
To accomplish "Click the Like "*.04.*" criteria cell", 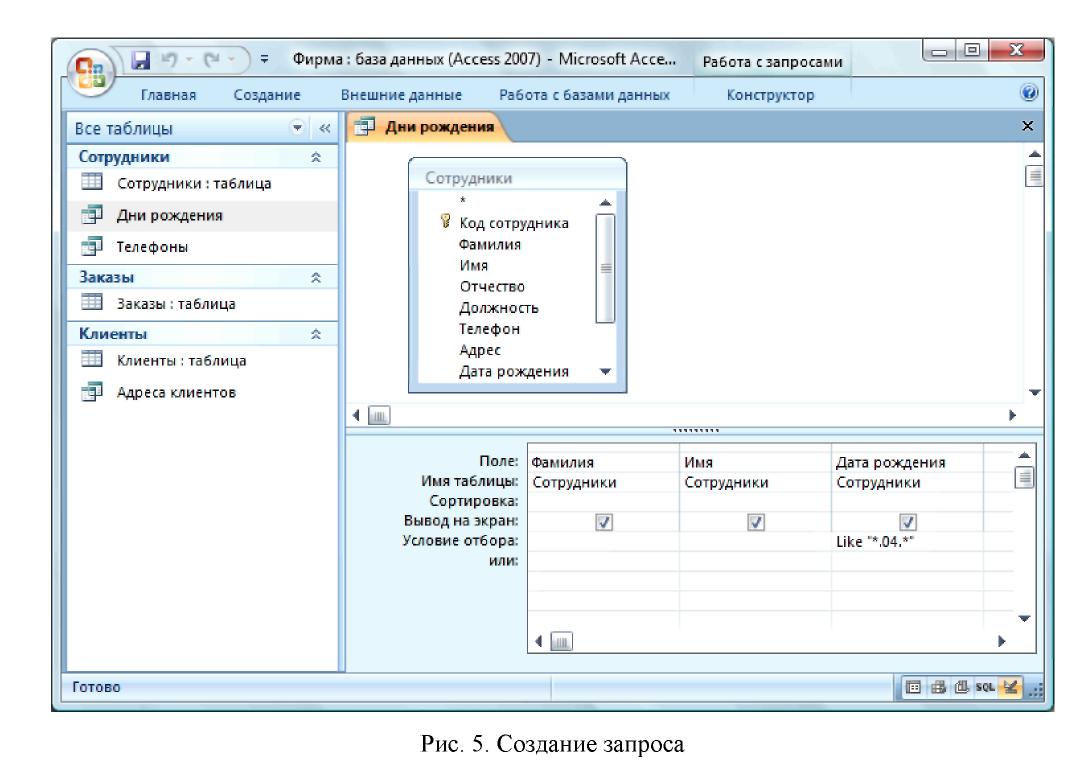I will [x=907, y=542].
